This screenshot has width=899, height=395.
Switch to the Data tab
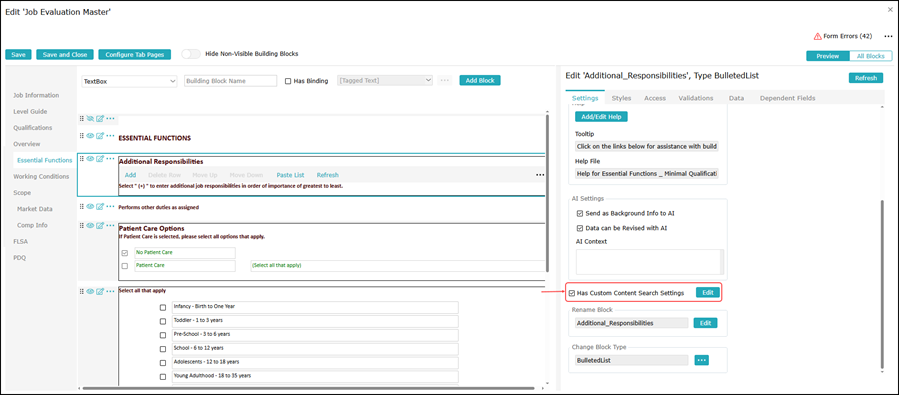tap(736, 98)
